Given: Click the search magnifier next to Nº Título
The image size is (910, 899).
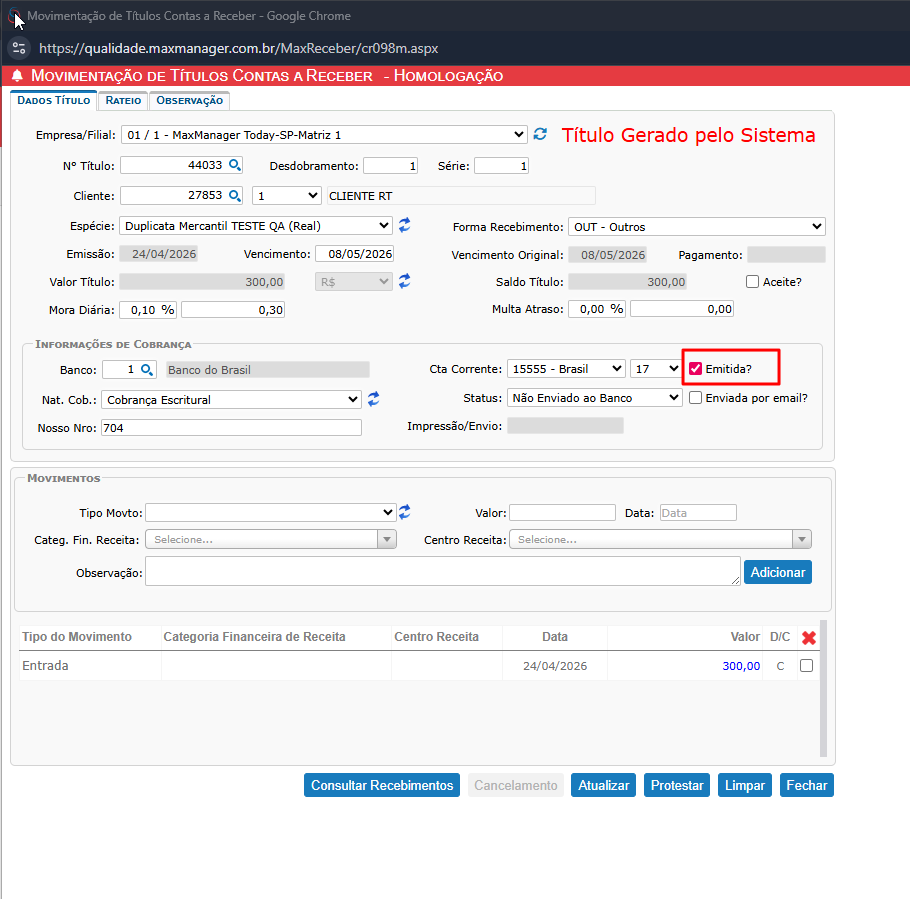Looking at the screenshot, I should tap(235, 166).
